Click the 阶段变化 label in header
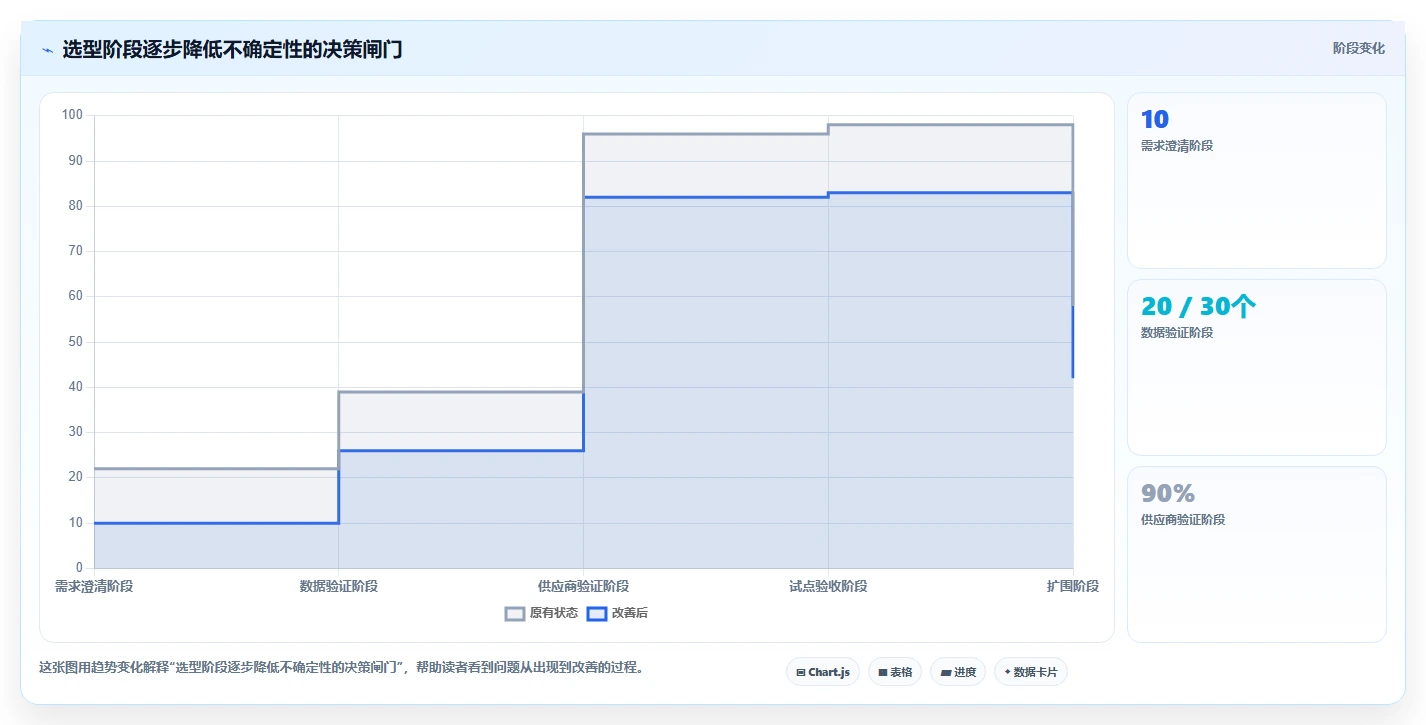The image size is (1426, 725). pyautogui.click(x=1359, y=48)
